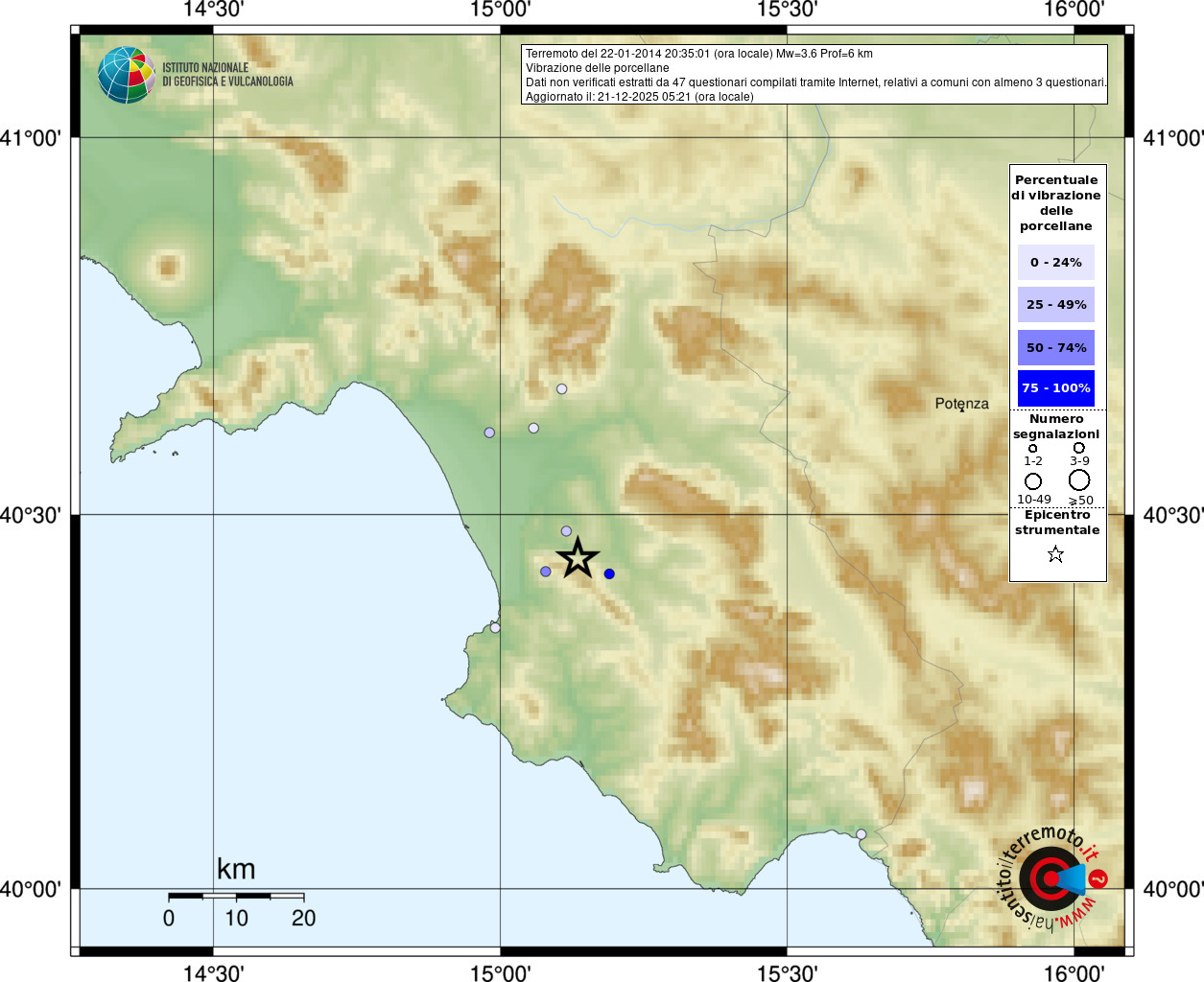Viewport: 1204px width, 982px height.
Task: Click the 10-49 reports legend circle
Action: 1033,481
